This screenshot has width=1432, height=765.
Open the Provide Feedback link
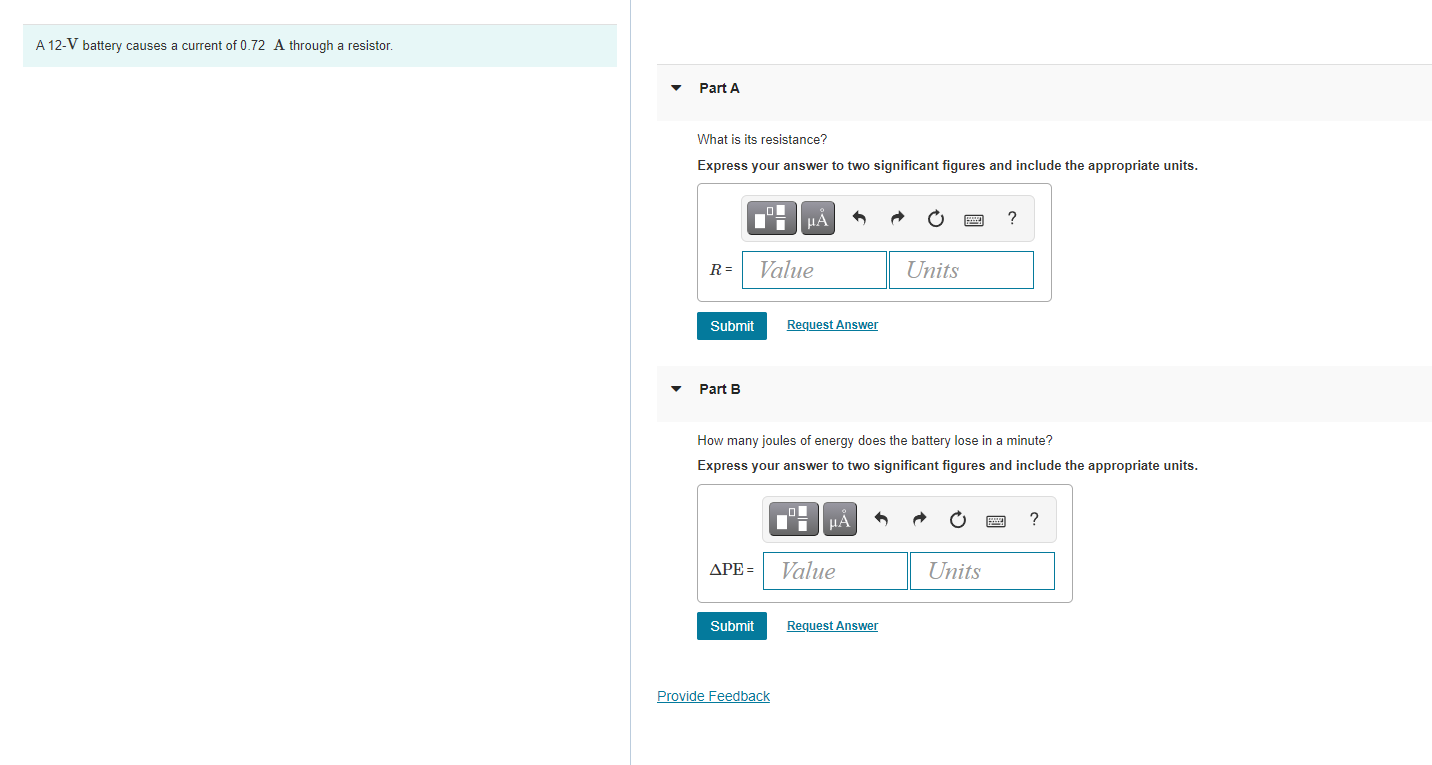click(713, 696)
